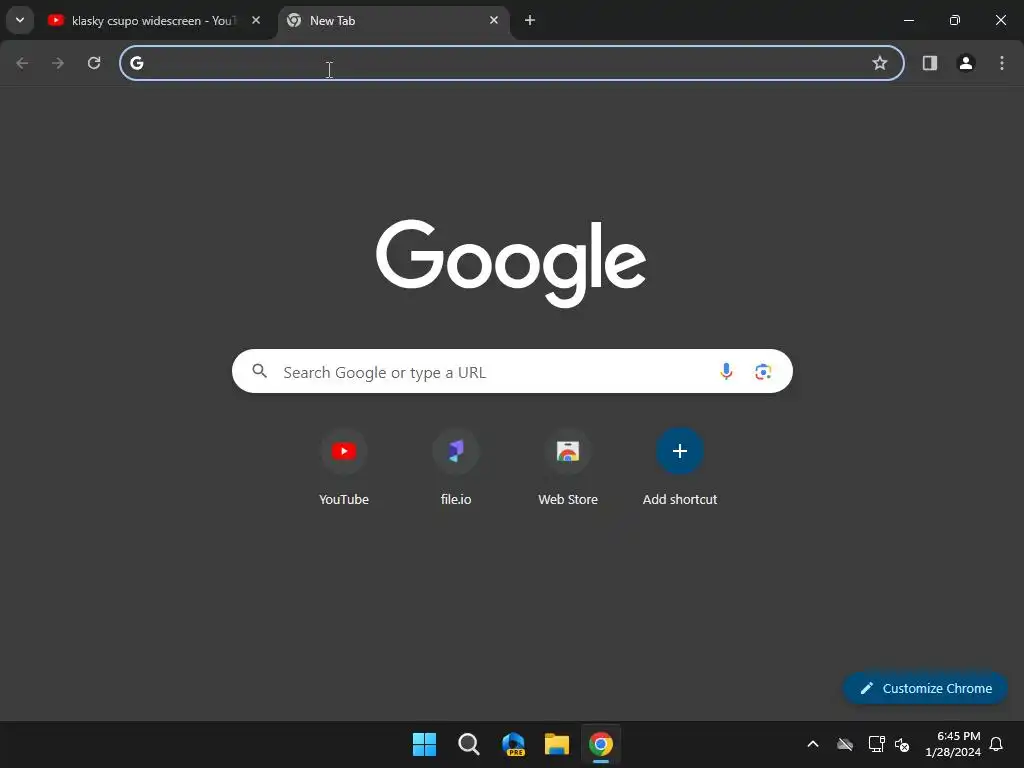
Task: Open the Web Store shortcut
Action: pyautogui.click(x=568, y=468)
